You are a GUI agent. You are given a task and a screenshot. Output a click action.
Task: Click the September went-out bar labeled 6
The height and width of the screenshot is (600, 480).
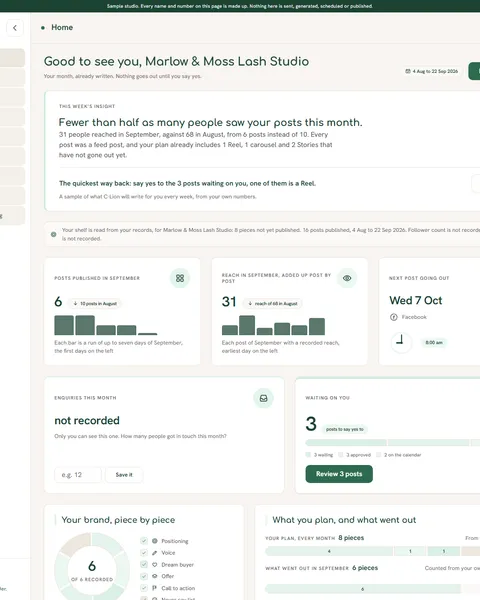click(363, 589)
